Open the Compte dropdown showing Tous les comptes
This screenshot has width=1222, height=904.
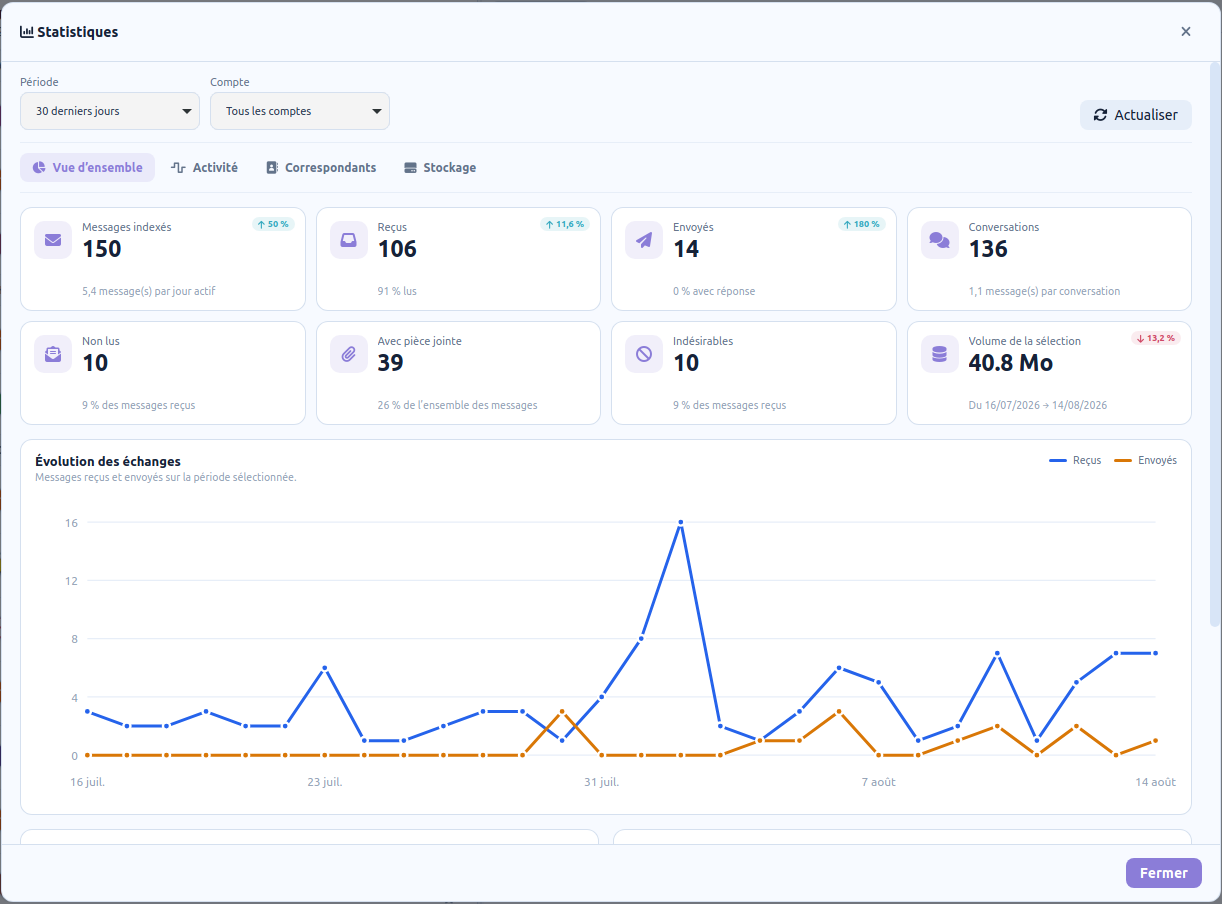click(x=300, y=111)
